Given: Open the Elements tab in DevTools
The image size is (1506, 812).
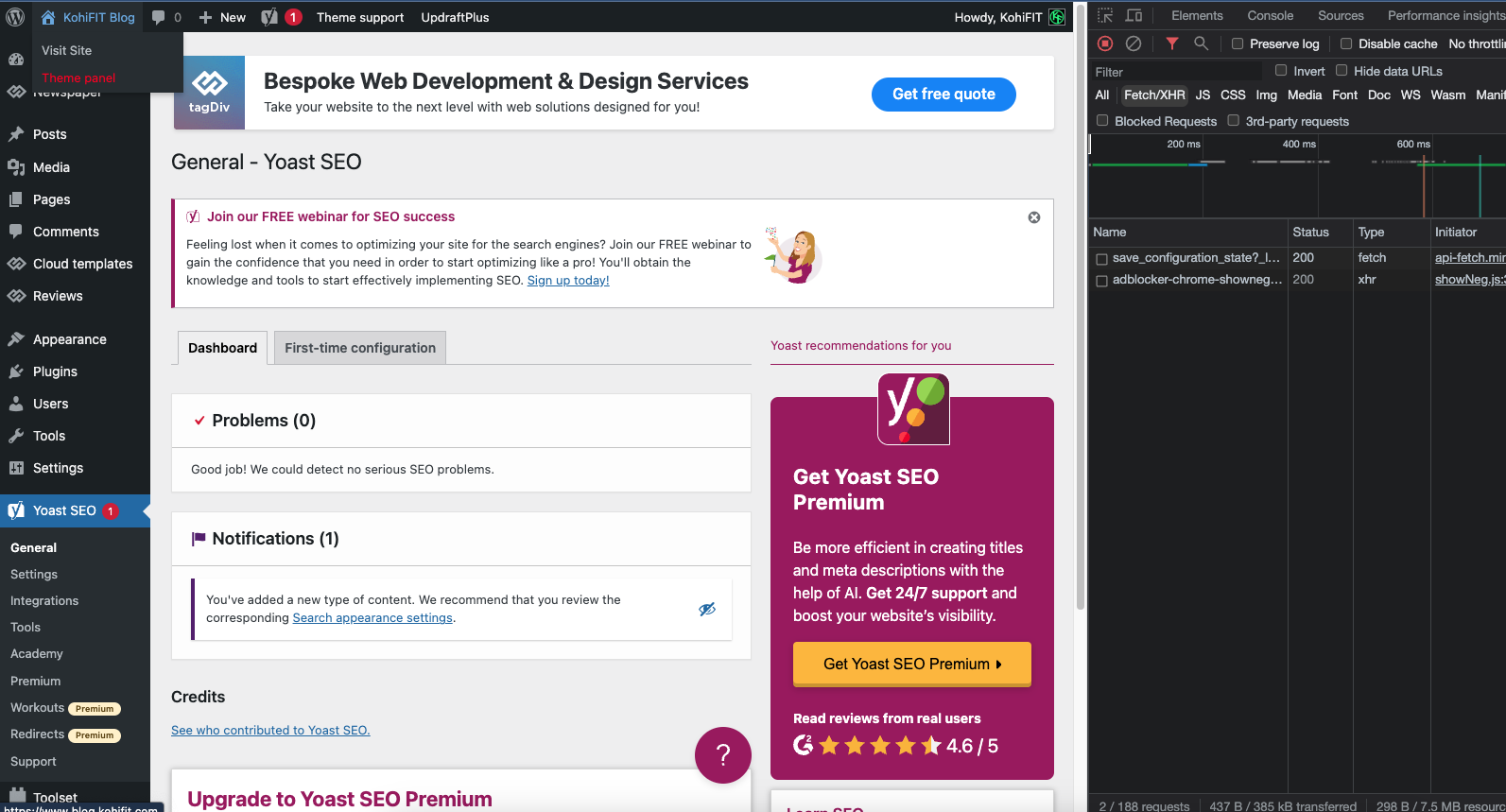Looking at the screenshot, I should 1197,15.
